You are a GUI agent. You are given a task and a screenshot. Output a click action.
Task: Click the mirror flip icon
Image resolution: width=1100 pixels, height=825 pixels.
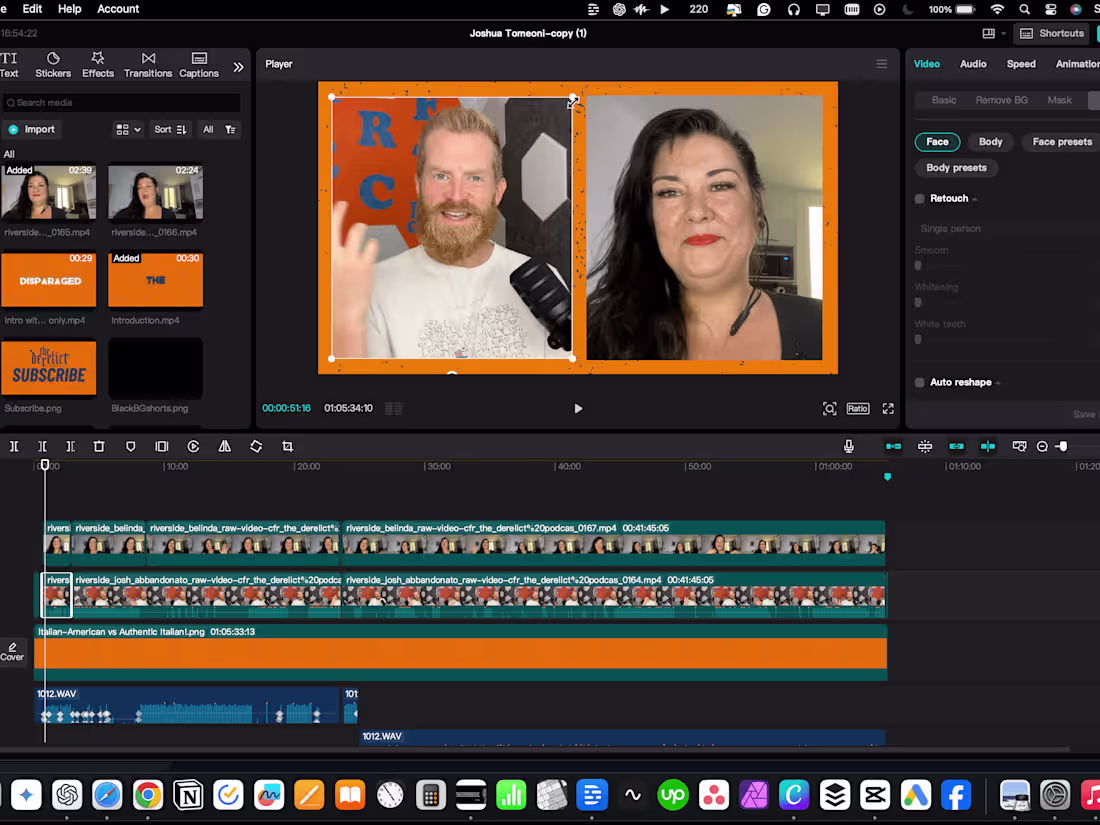click(x=225, y=447)
